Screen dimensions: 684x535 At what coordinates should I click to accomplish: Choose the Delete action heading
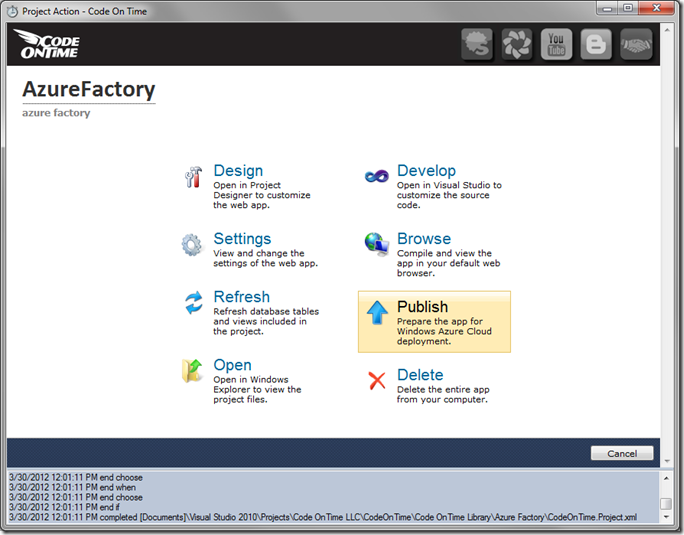(420, 375)
